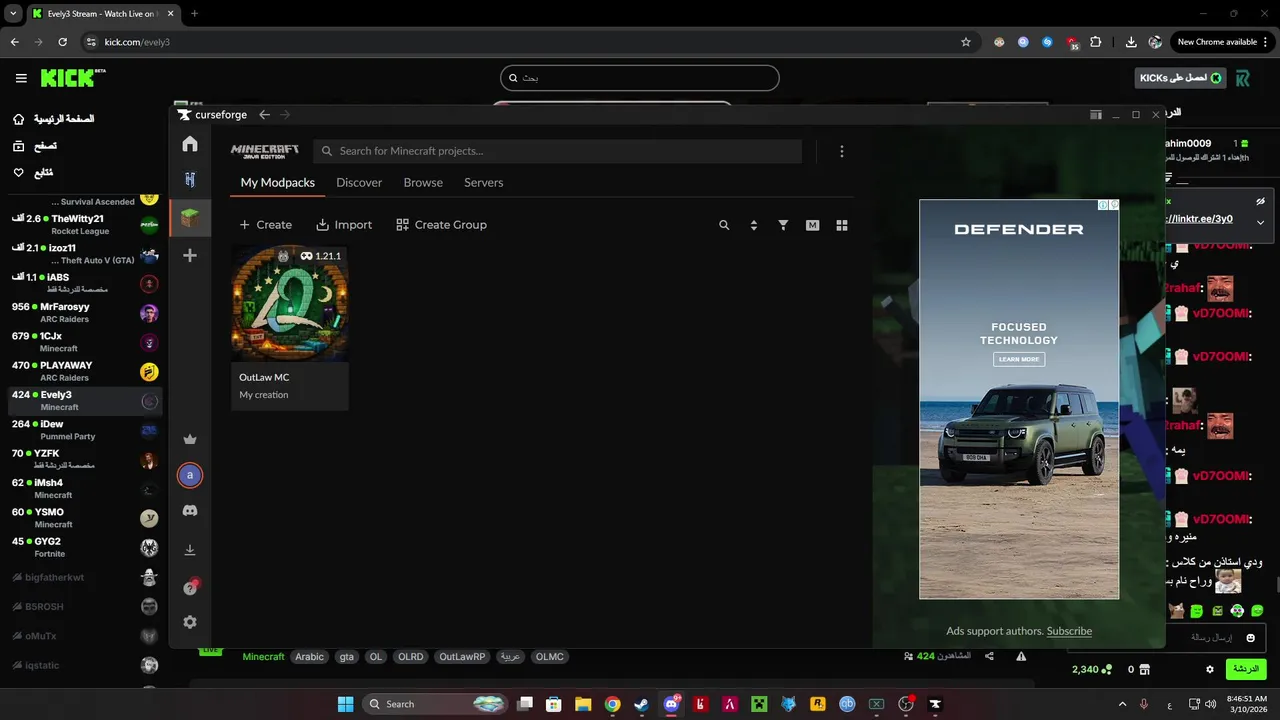Open the chat settings gear icon

pos(1210,669)
